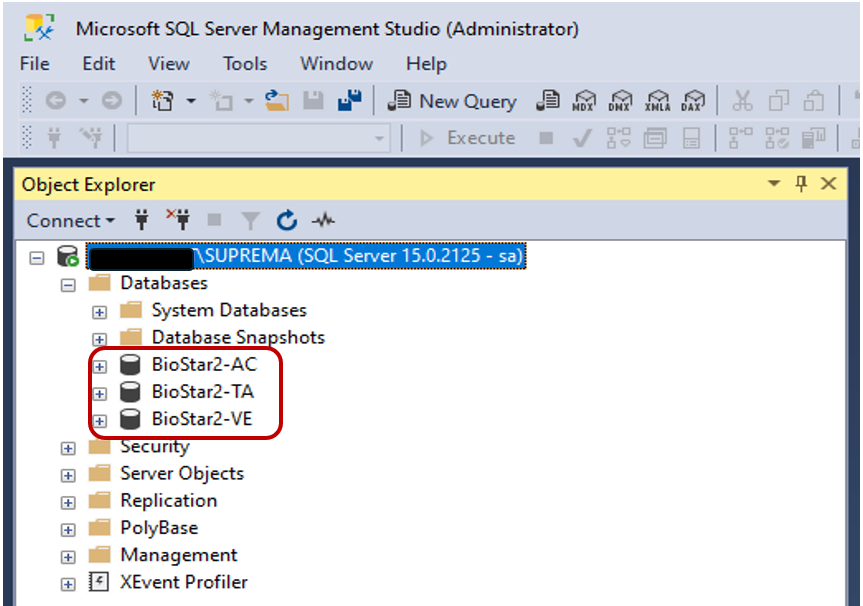This screenshot has width=863, height=606.
Task: Click the New Query button
Action: coord(452,101)
